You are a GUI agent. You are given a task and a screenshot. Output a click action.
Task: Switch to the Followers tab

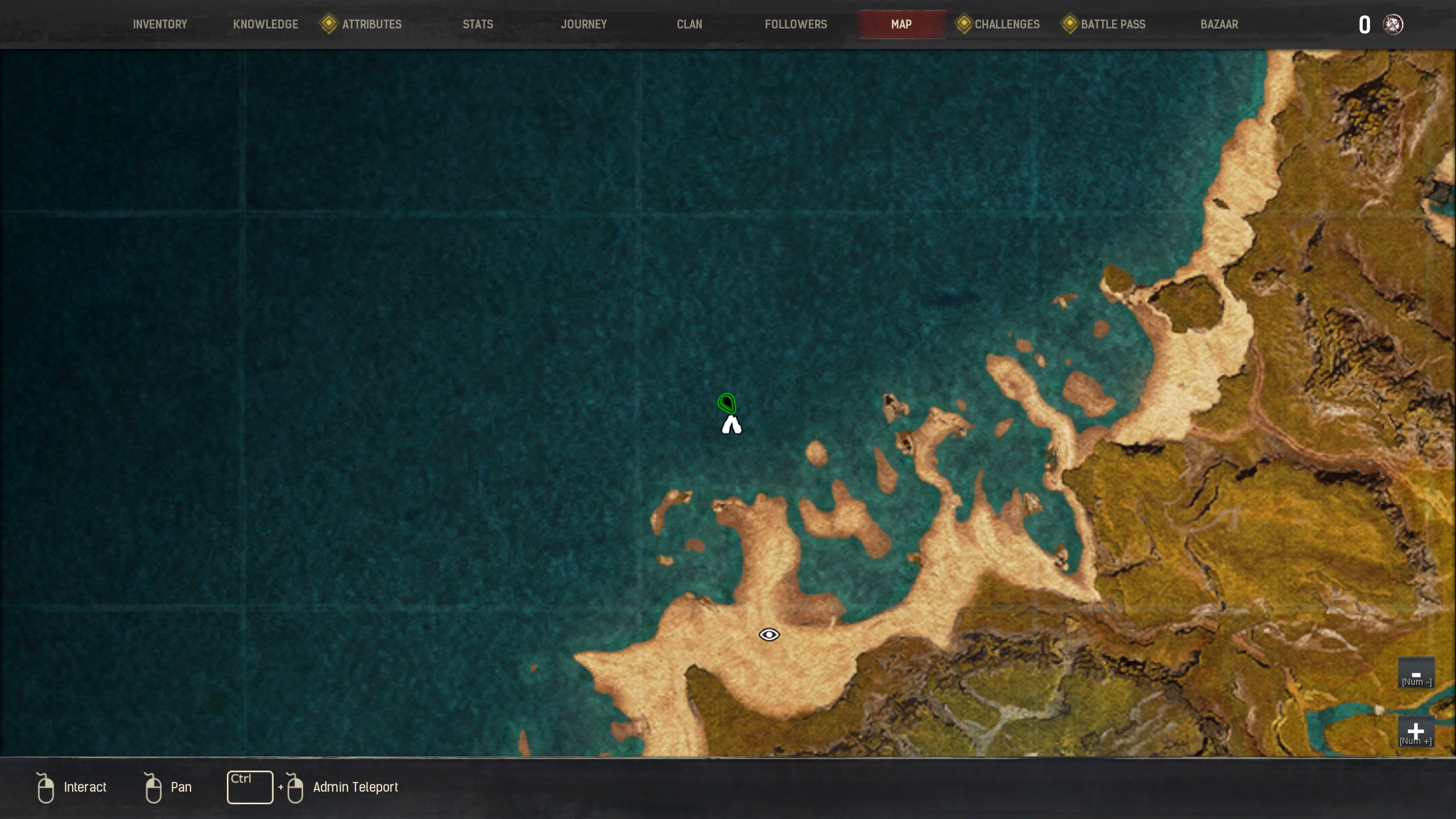point(796,24)
